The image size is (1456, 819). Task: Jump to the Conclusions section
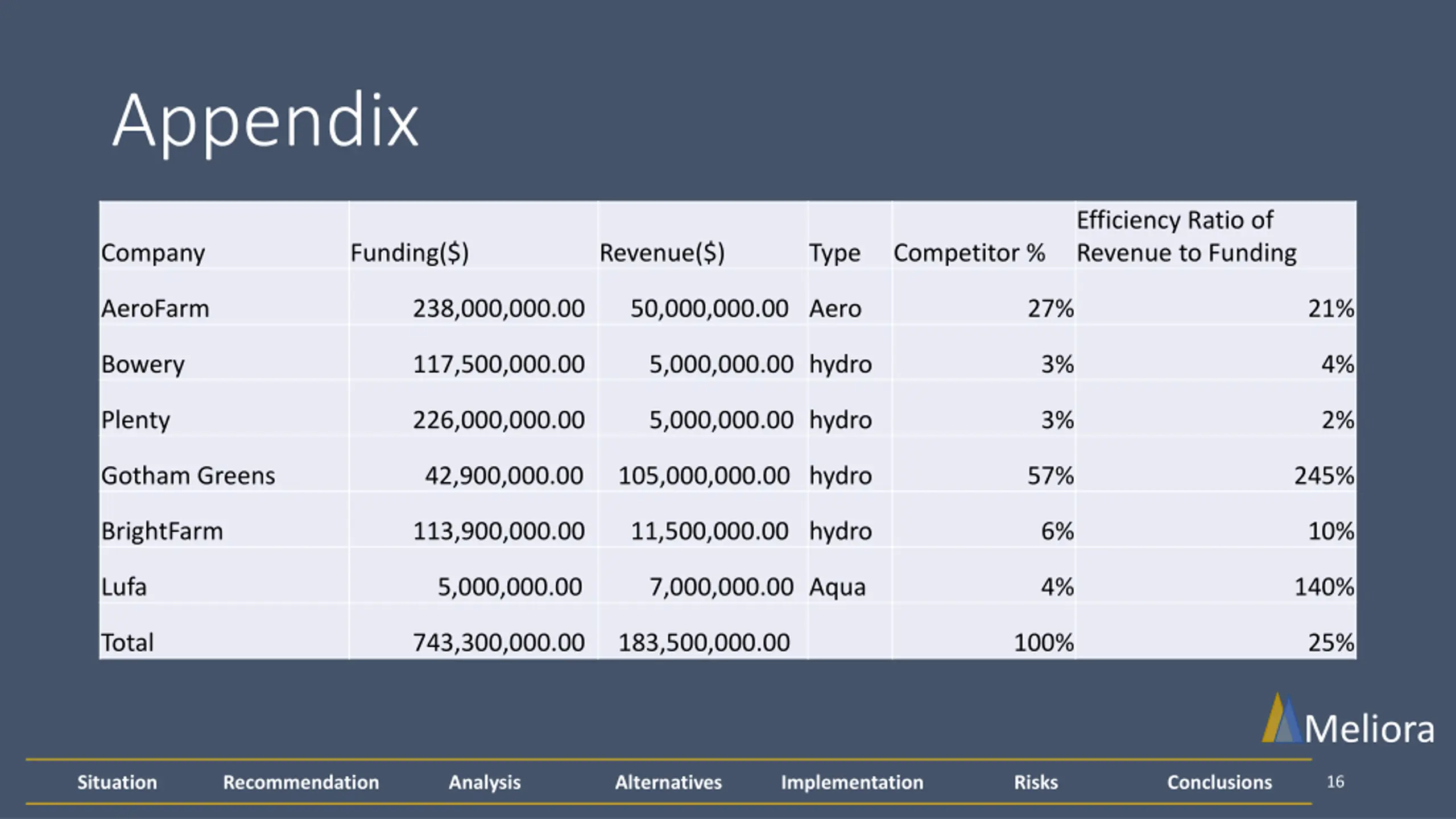click(1219, 782)
